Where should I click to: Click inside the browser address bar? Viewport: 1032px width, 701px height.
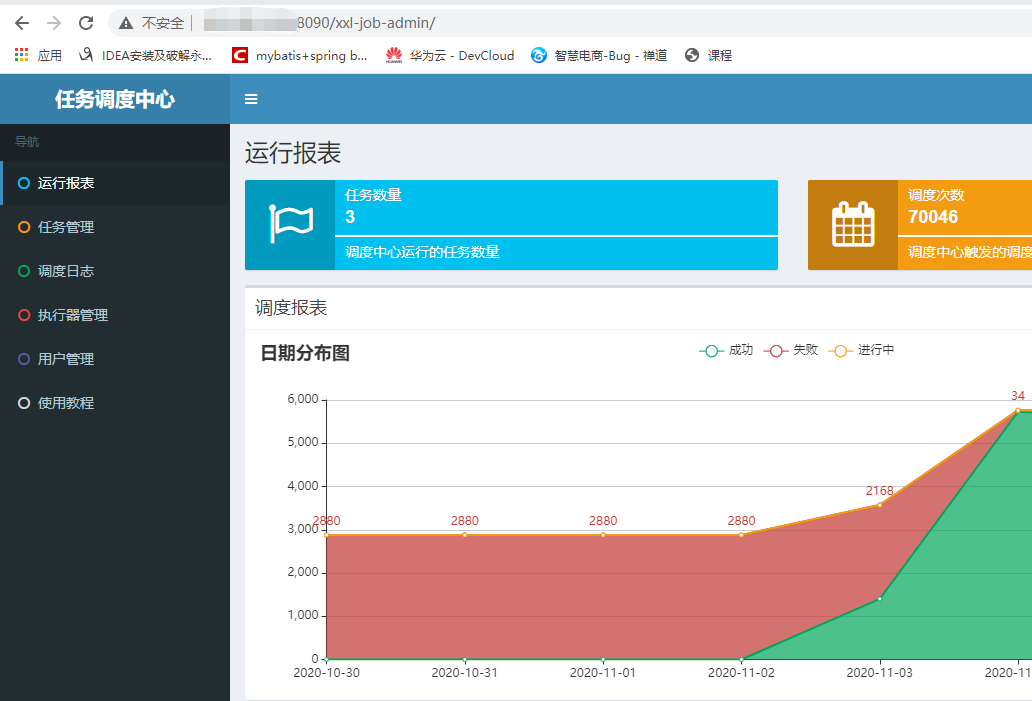pyautogui.click(x=400, y=21)
